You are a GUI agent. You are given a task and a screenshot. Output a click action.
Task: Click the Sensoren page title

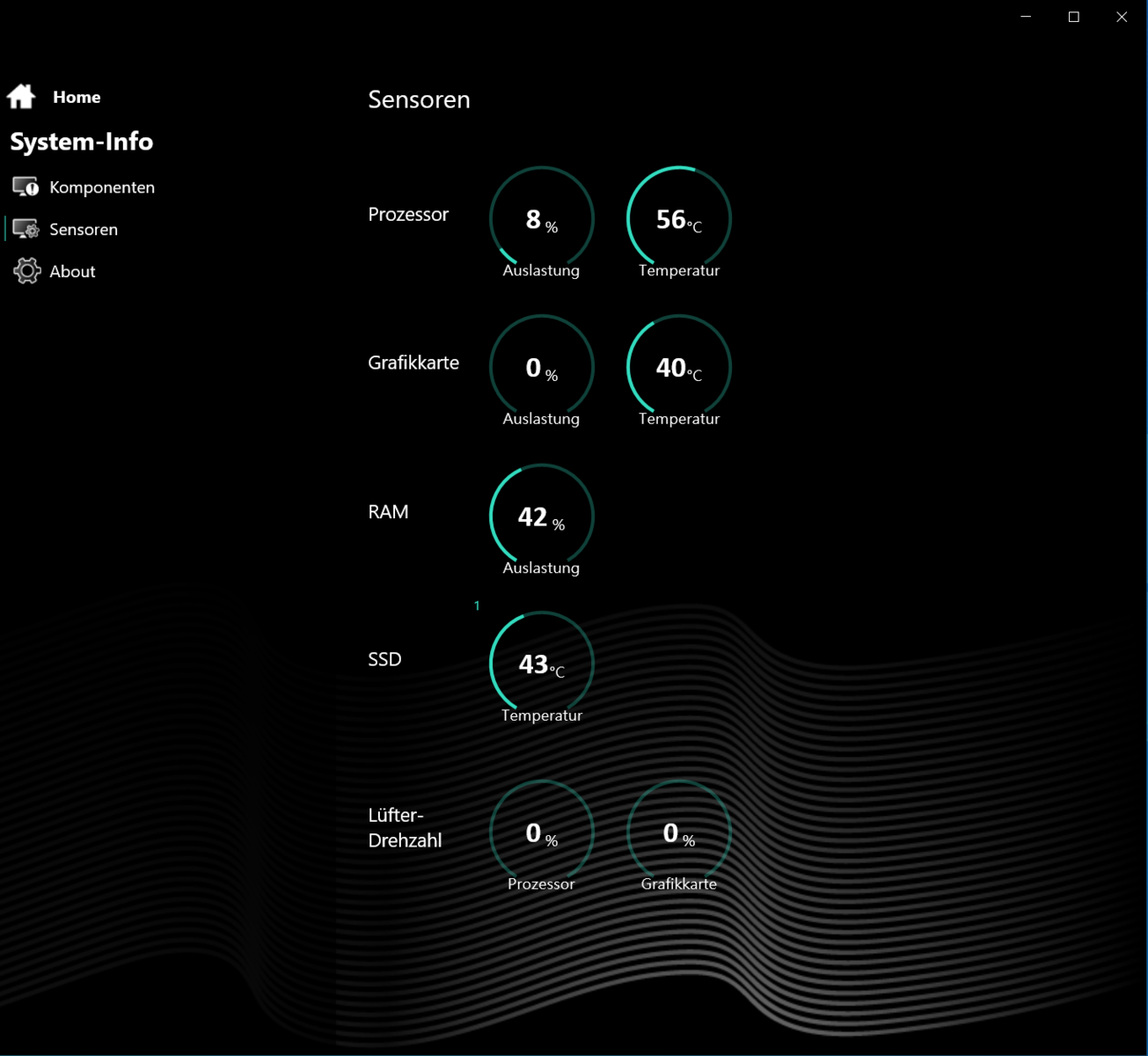coord(419,99)
